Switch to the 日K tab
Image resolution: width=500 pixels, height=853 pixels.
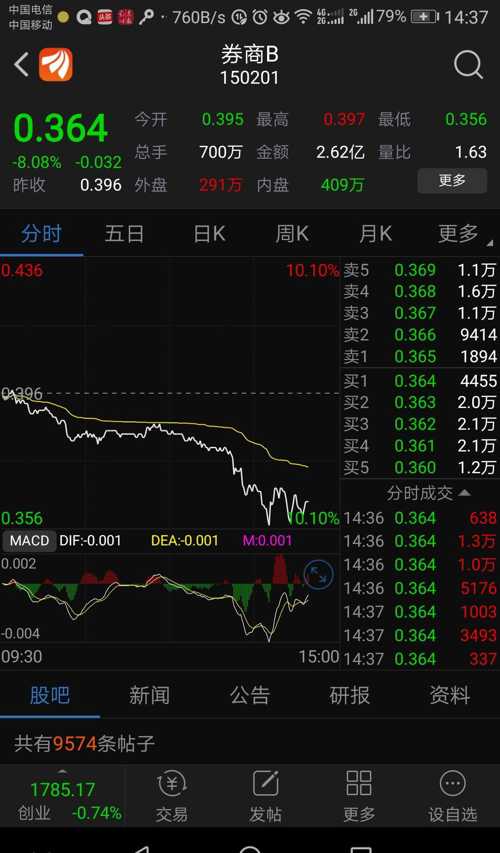tap(209, 234)
